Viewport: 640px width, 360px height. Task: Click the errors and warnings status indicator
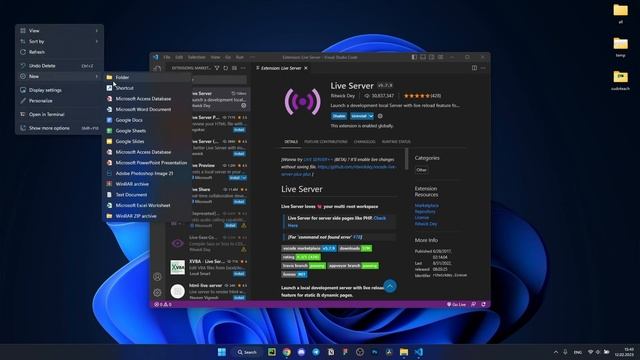click(162, 304)
